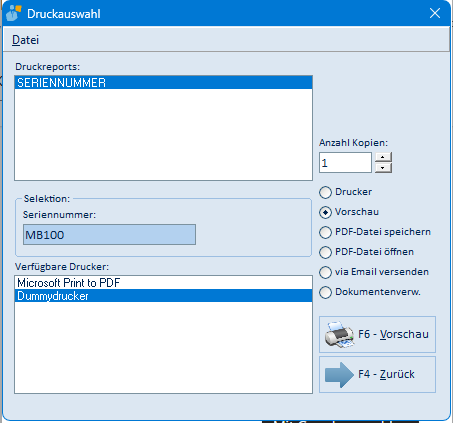
Task: Pick the via Email versenden option
Action: pyautogui.click(x=325, y=272)
